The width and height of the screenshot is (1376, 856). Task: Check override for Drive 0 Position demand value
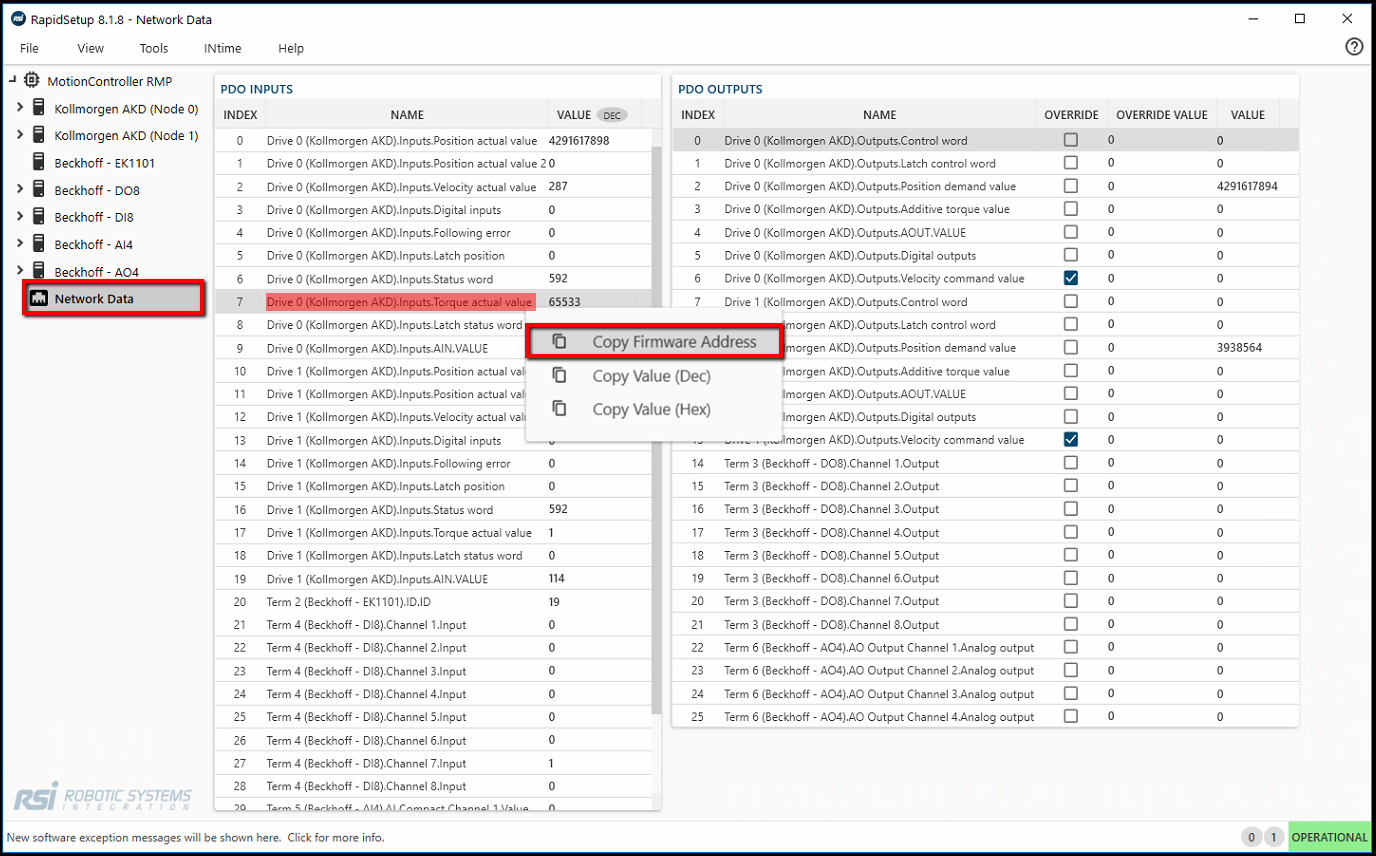(x=1071, y=186)
